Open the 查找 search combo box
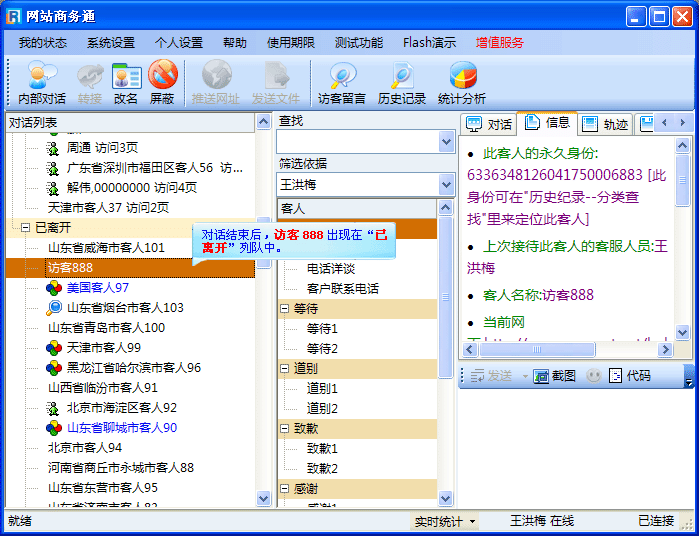This screenshot has height=536, width=699. tap(446, 142)
